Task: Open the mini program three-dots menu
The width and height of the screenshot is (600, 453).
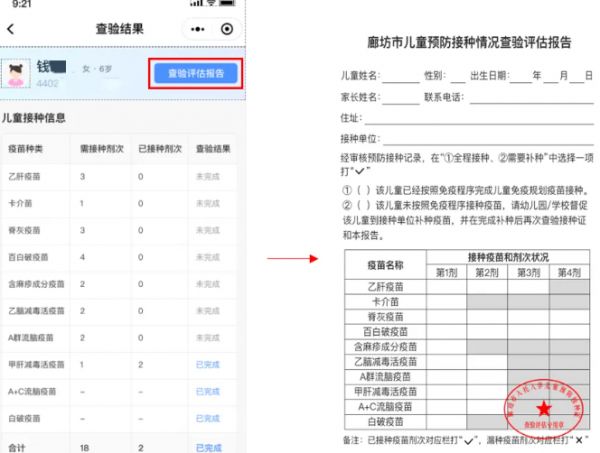Action: 197,29
